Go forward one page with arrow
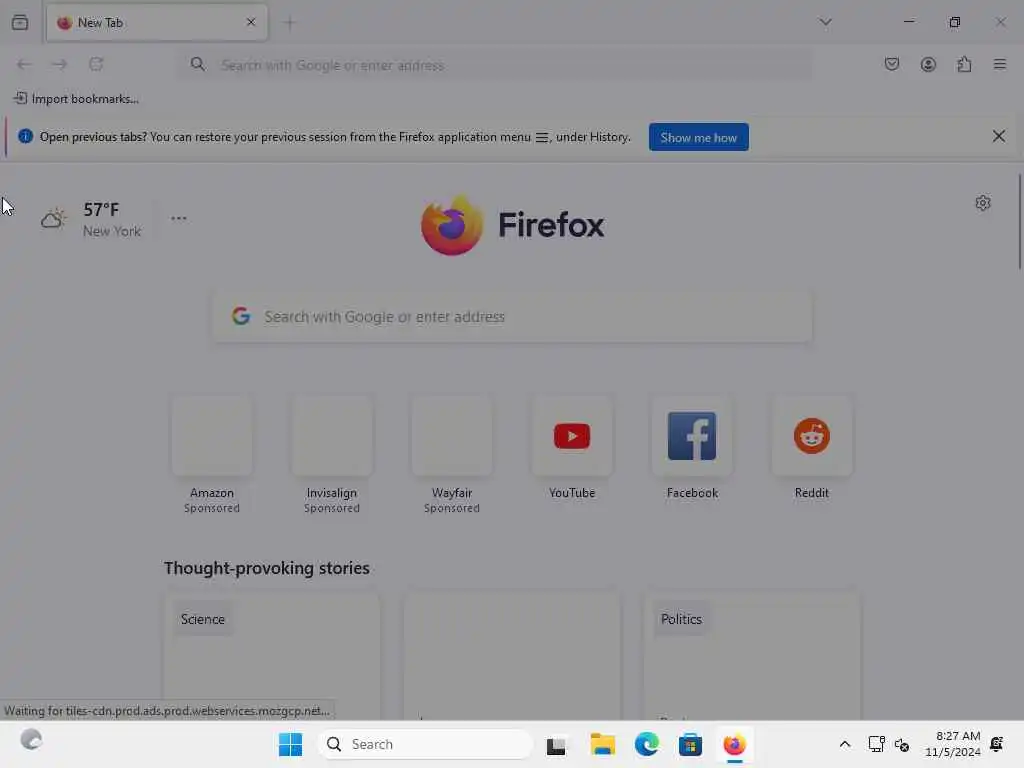Image resolution: width=1024 pixels, height=768 pixels. click(x=60, y=64)
